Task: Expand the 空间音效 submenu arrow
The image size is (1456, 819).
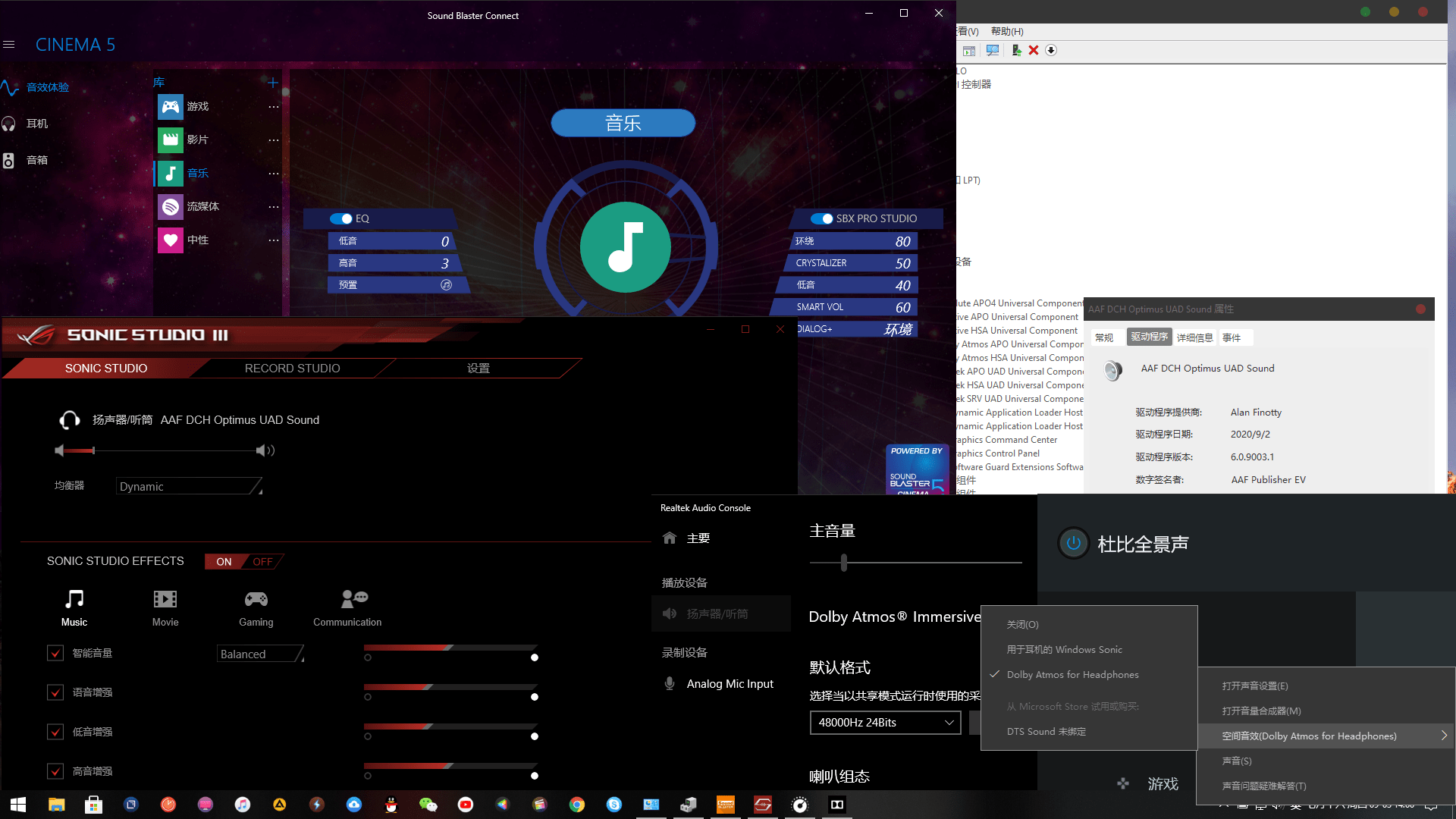Action: pyautogui.click(x=1444, y=736)
